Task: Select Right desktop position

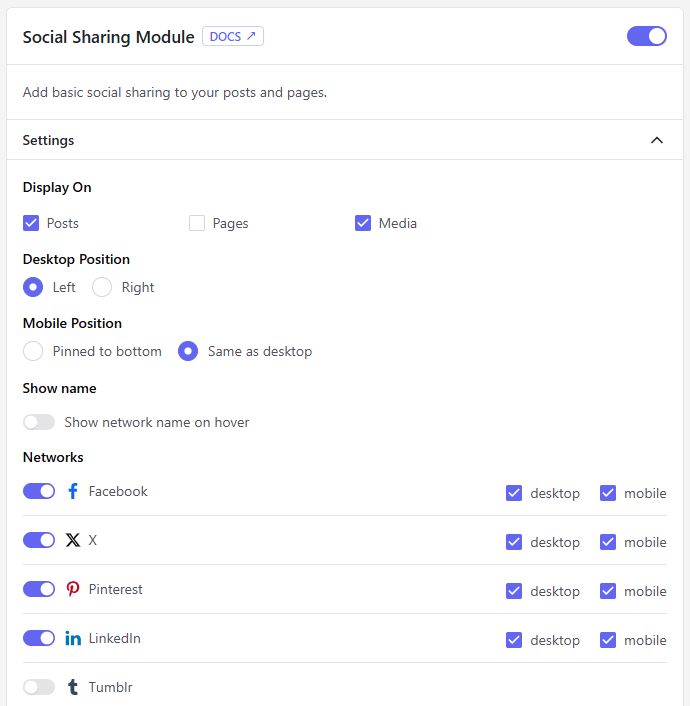Action: (102, 287)
